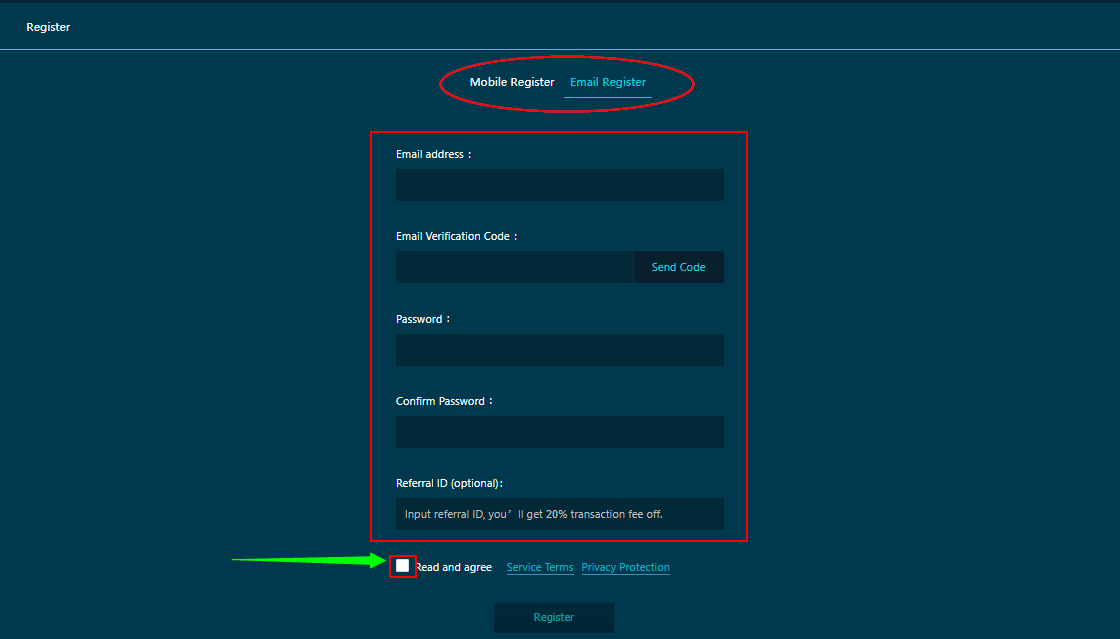The width and height of the screenshot is (1120, 639).
Task: Focus the Email Verification Code field
Action: 514,267
